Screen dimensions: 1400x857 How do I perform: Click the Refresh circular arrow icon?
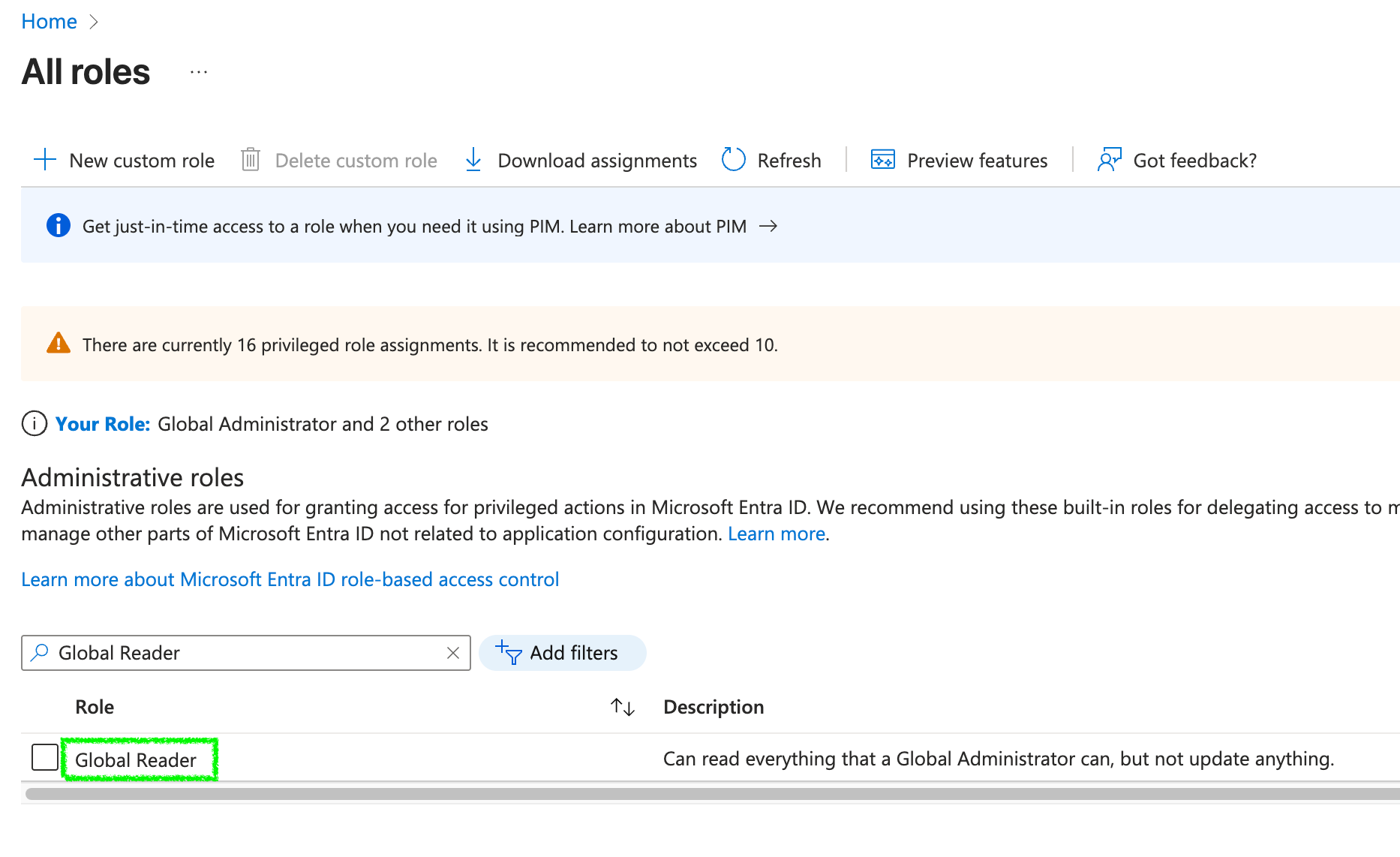click(733, 160)
